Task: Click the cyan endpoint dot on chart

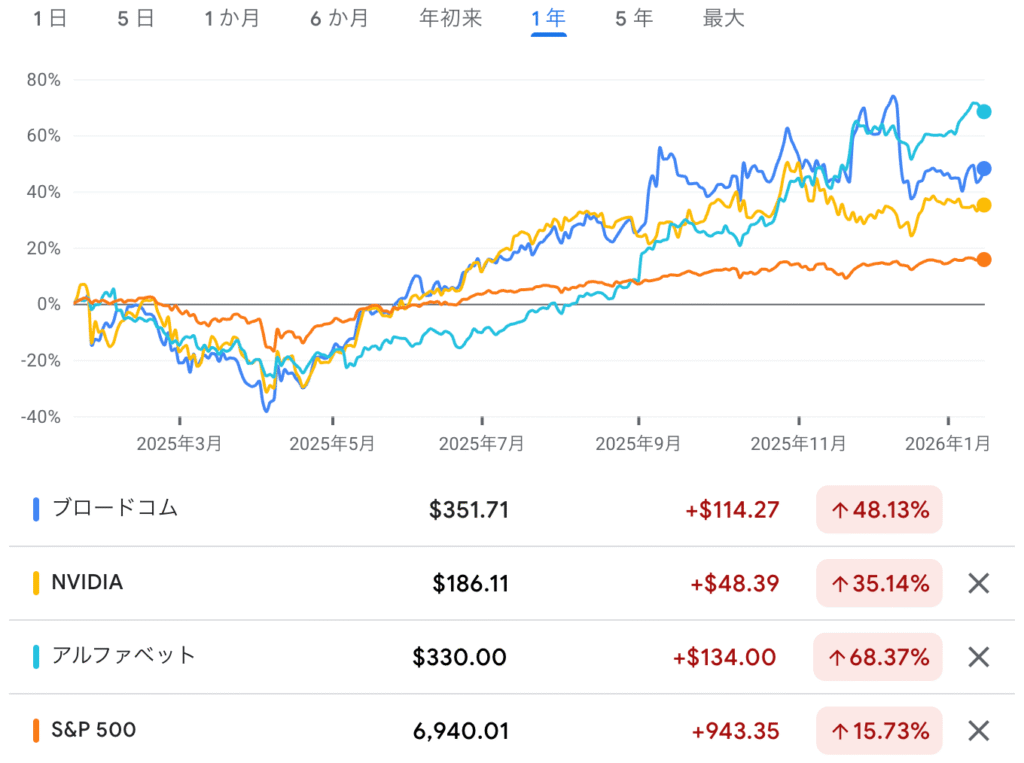Action: (x=984, y=111)
